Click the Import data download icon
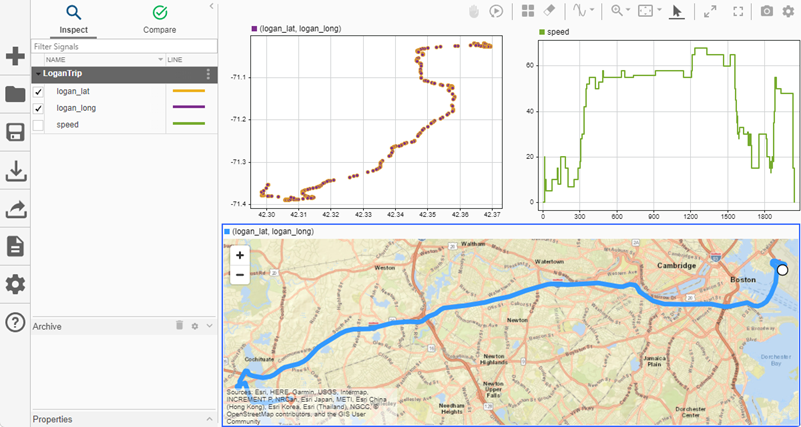Viewport: 801px width, 427px height. coord(15,171)
